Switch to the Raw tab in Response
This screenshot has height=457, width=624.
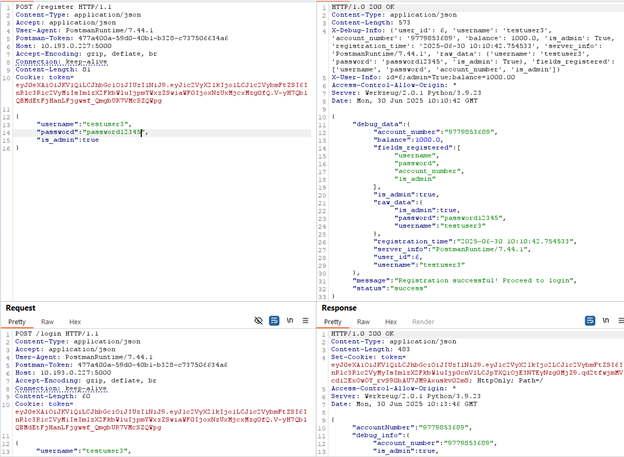(x=363, y=322)
